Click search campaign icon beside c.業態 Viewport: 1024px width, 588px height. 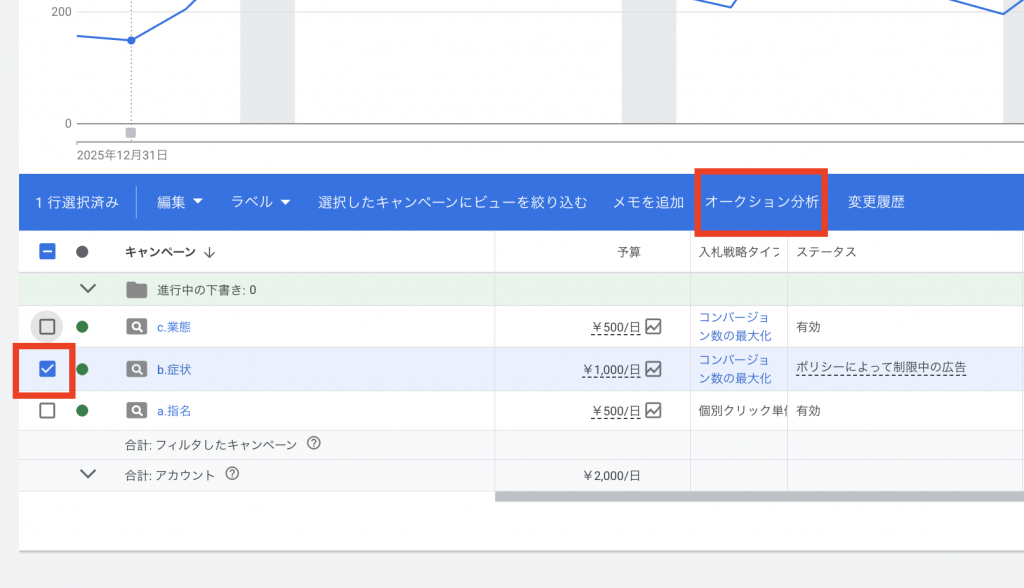point(136,326)
